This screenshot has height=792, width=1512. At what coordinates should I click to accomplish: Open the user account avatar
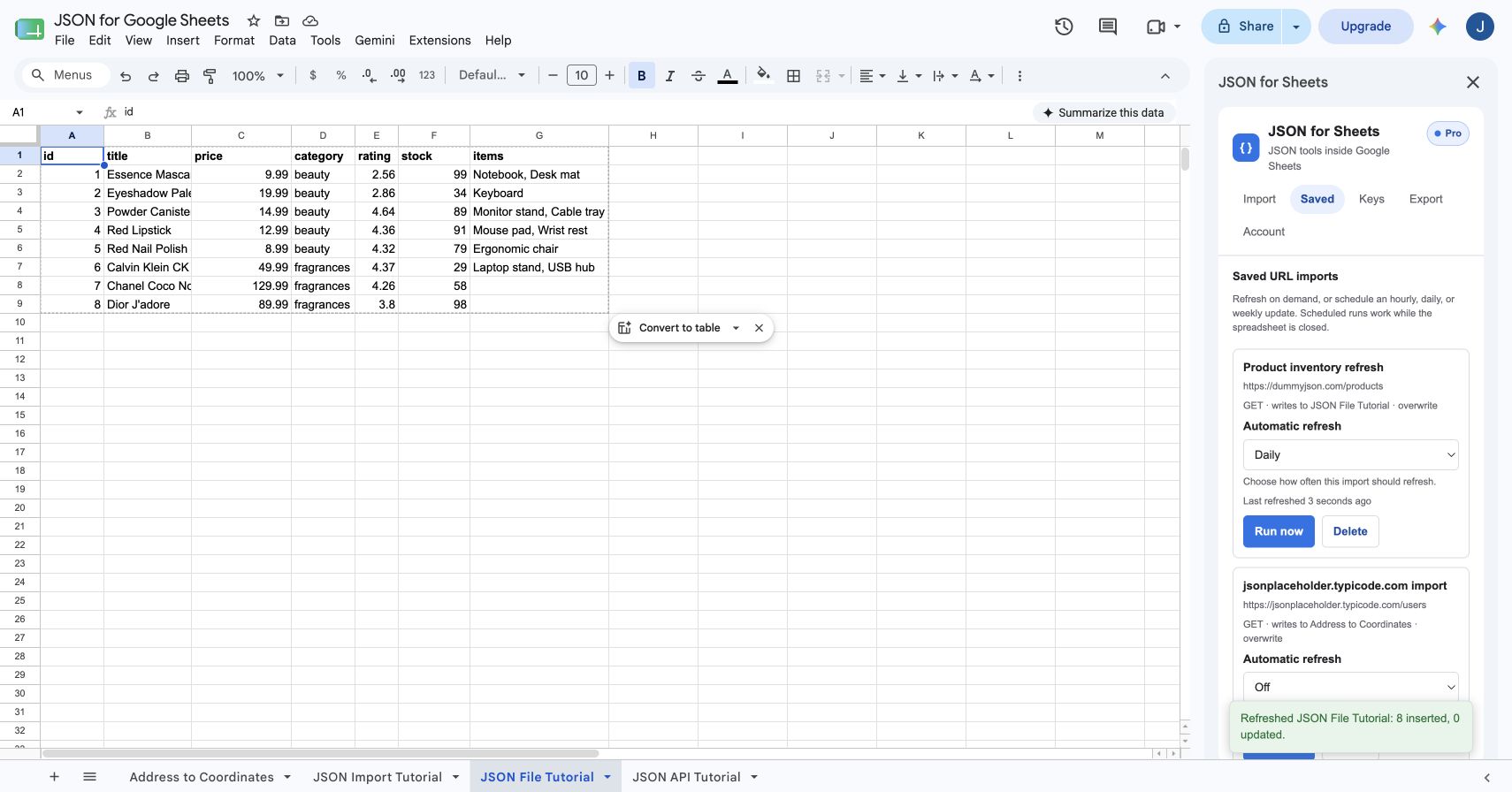point(1480,27)
